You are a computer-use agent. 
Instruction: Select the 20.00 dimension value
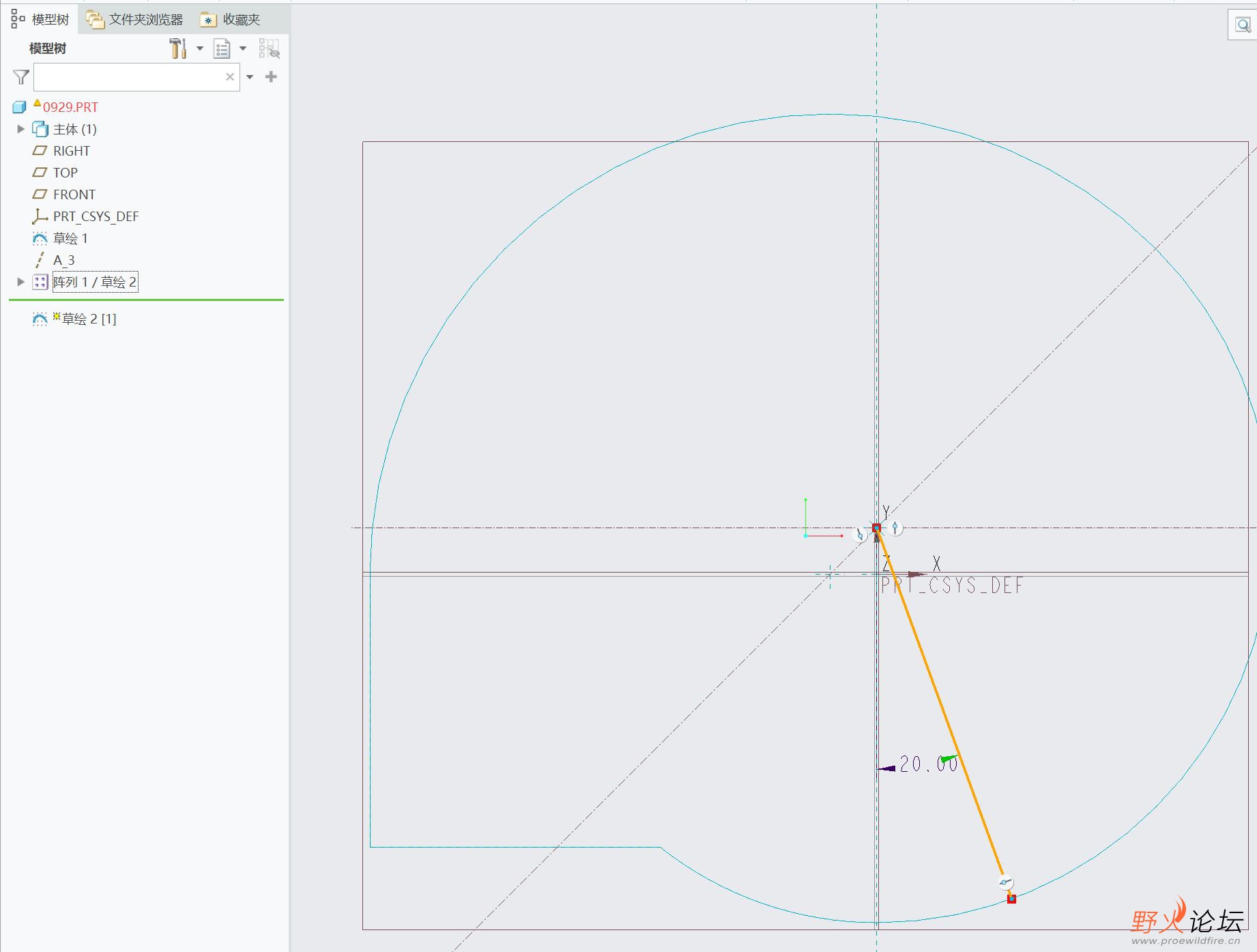[929, 764]
